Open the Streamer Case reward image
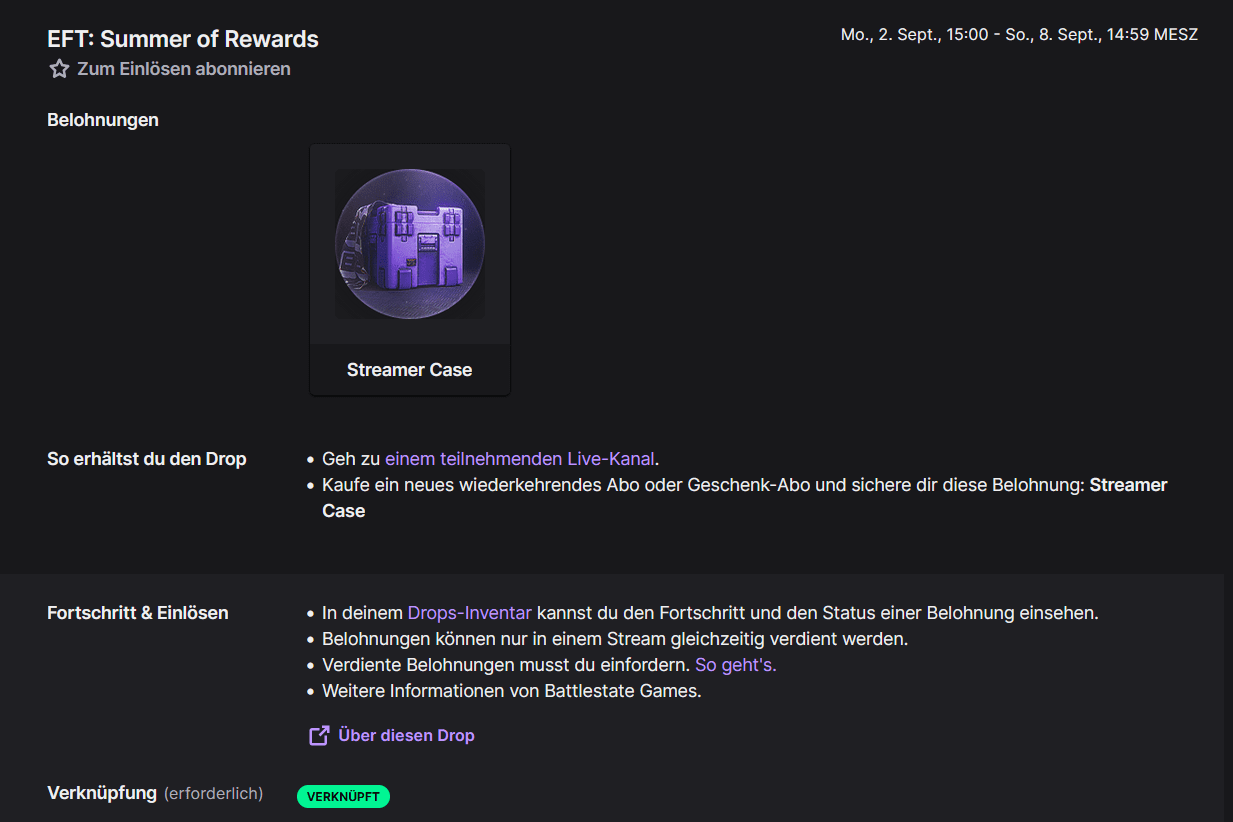 (410, 244)
